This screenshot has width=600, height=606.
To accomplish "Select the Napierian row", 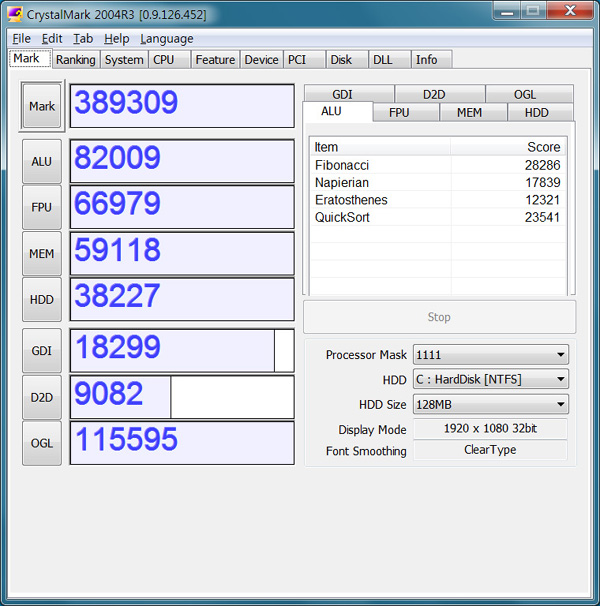I will (438, 182).
